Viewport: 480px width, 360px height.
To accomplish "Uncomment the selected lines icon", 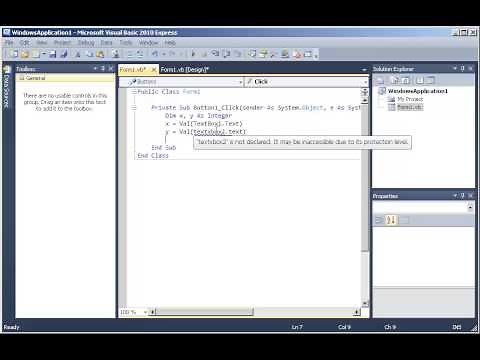I will point(140,54).
